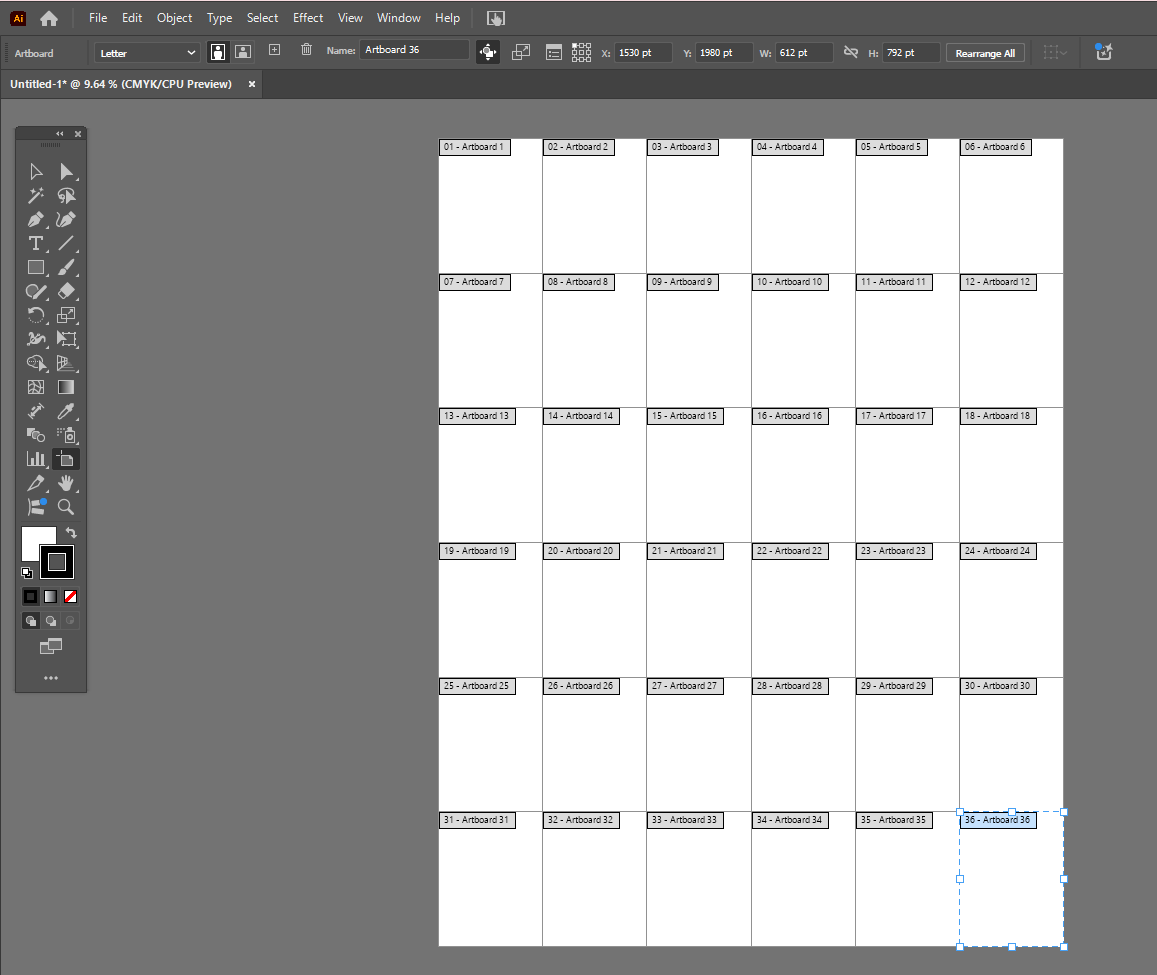Choose the Line Segment tool
1157x975 pixels.
[66, 243]
